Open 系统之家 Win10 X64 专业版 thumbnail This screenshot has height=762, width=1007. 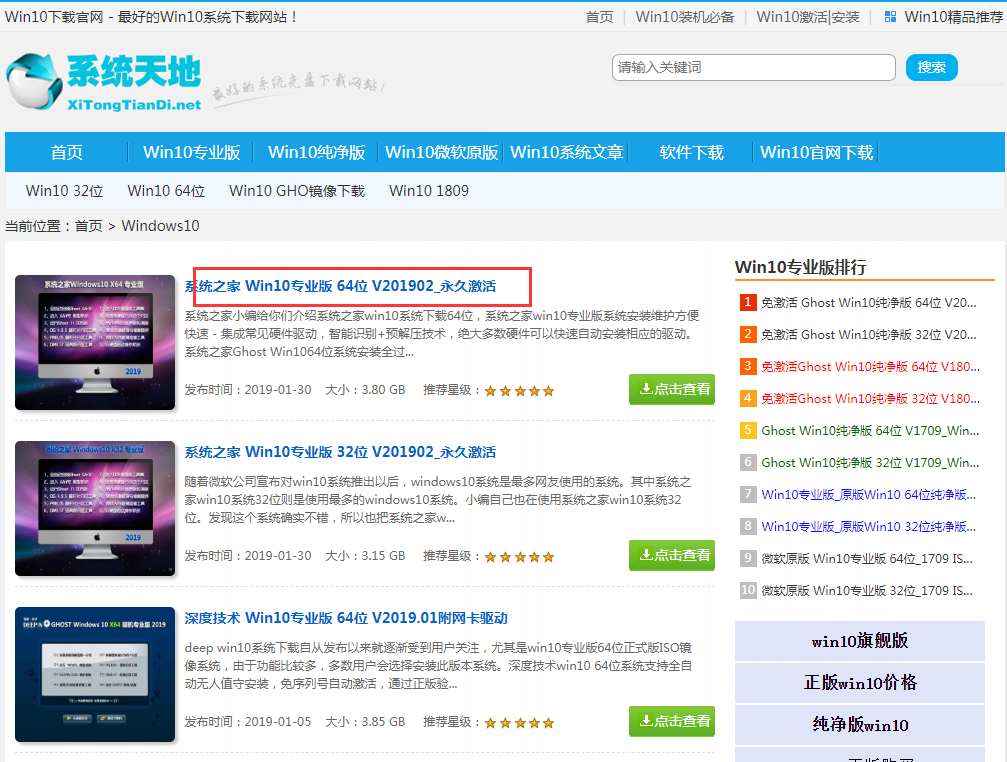point(95,342)
